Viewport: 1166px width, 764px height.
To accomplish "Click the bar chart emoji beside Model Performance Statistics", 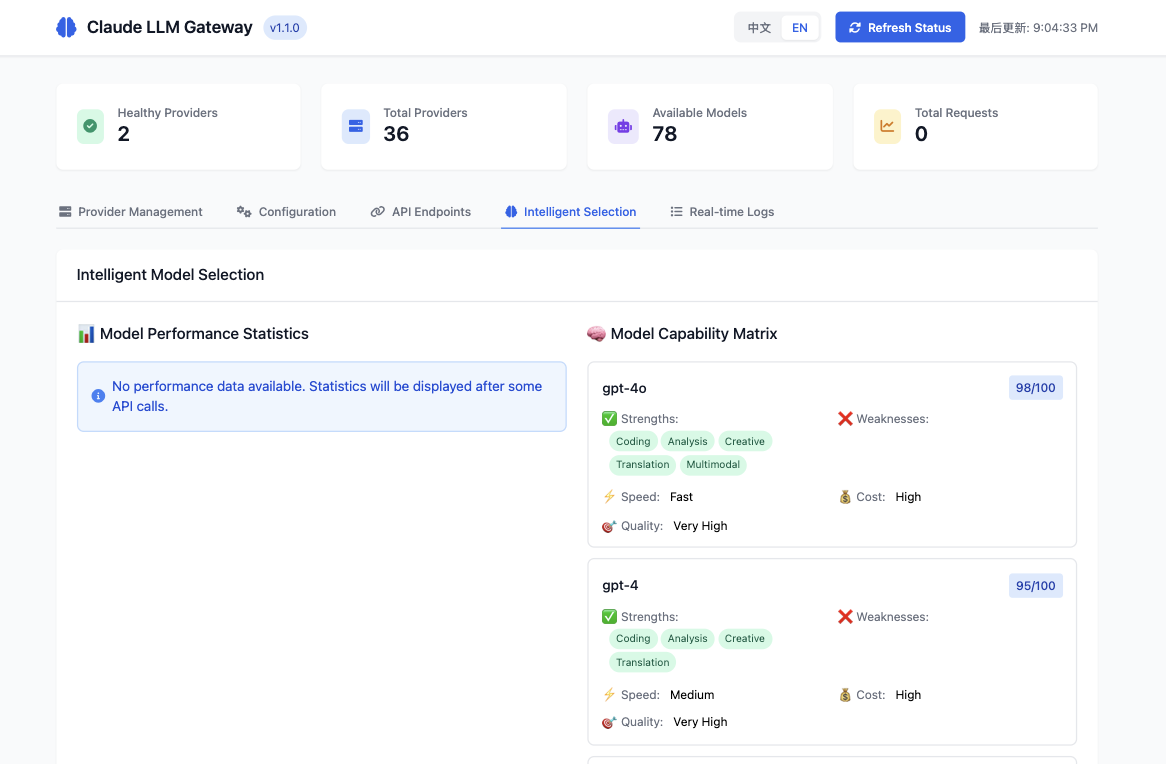I will click(x=86, y=333).
